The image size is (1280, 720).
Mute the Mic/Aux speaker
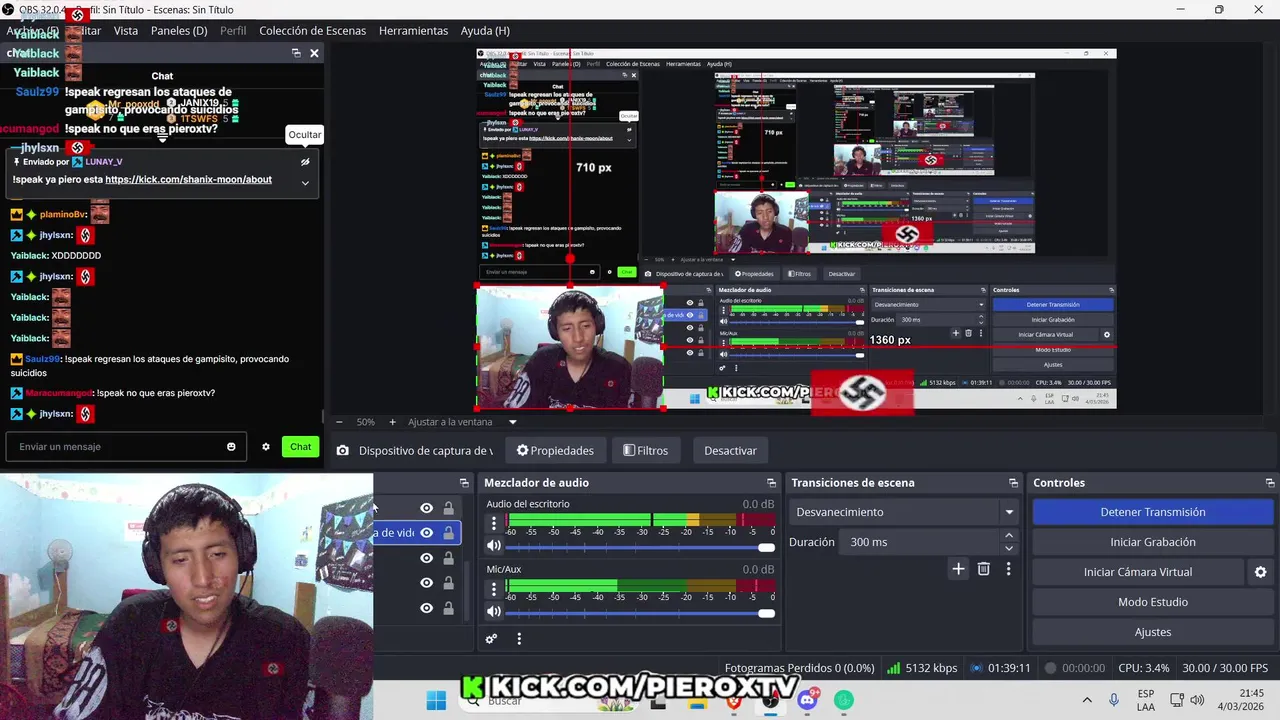click(493, 612)
